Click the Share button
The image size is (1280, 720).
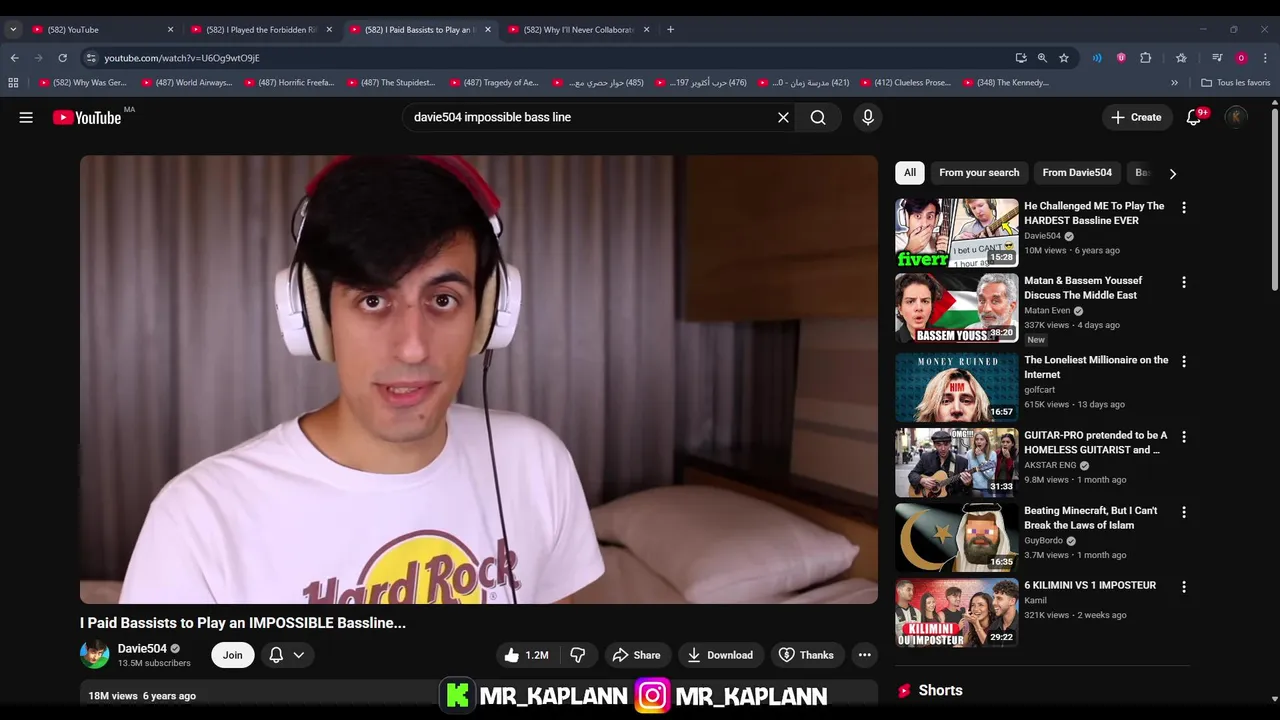point(636,655)
